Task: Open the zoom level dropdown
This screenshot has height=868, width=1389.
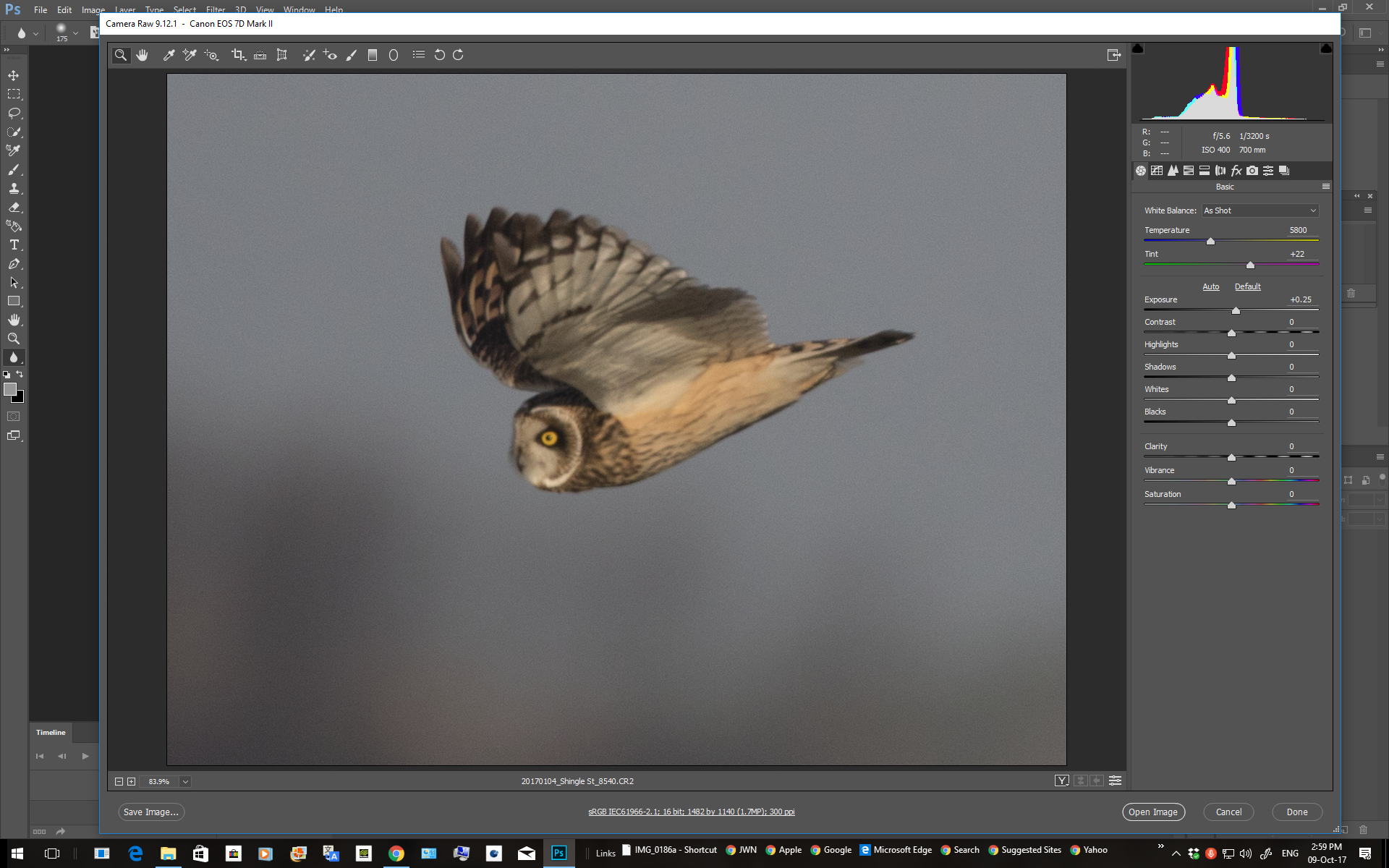Action: 185,781
